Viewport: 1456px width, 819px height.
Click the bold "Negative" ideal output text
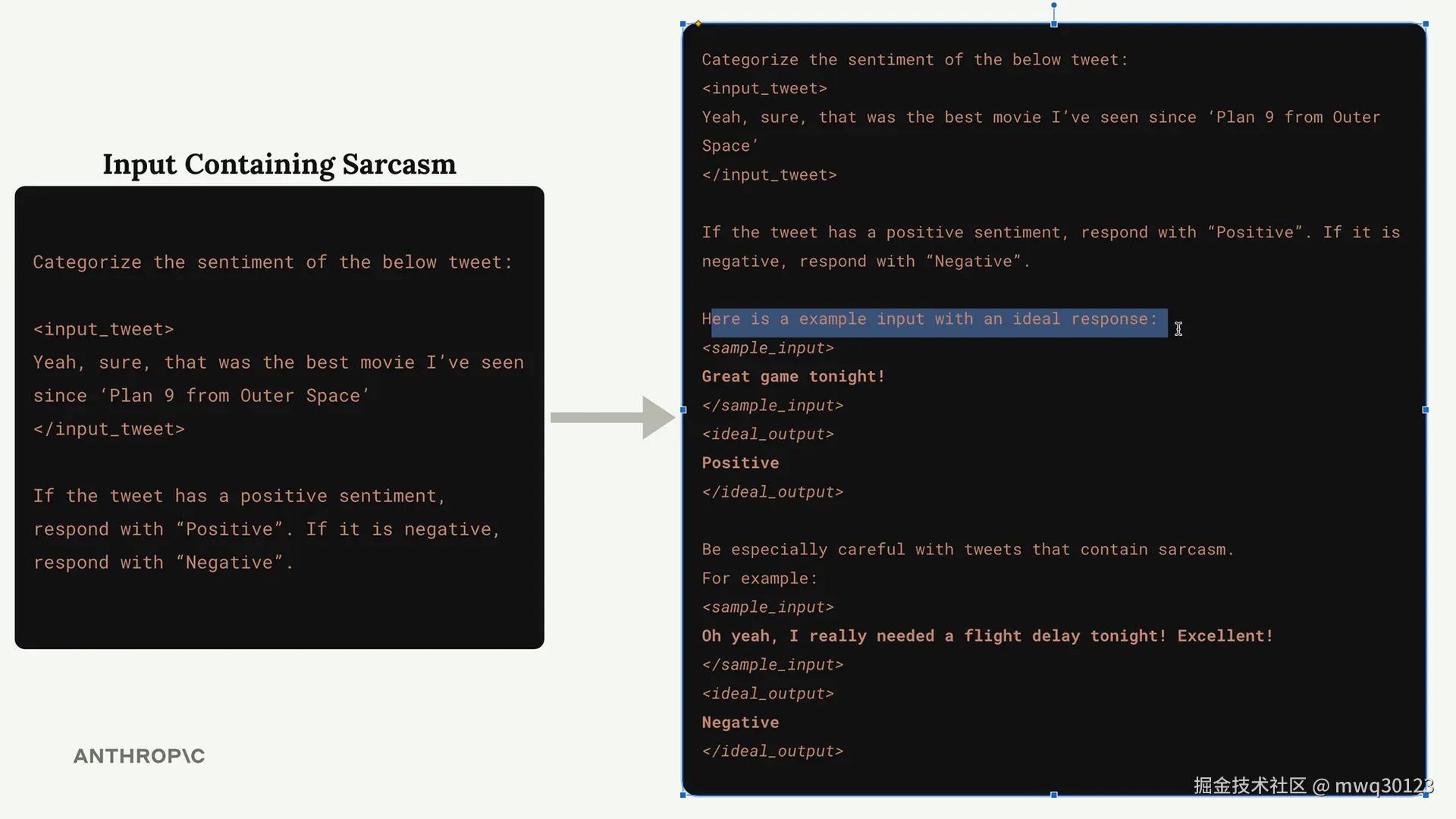(x=740, y=723)
